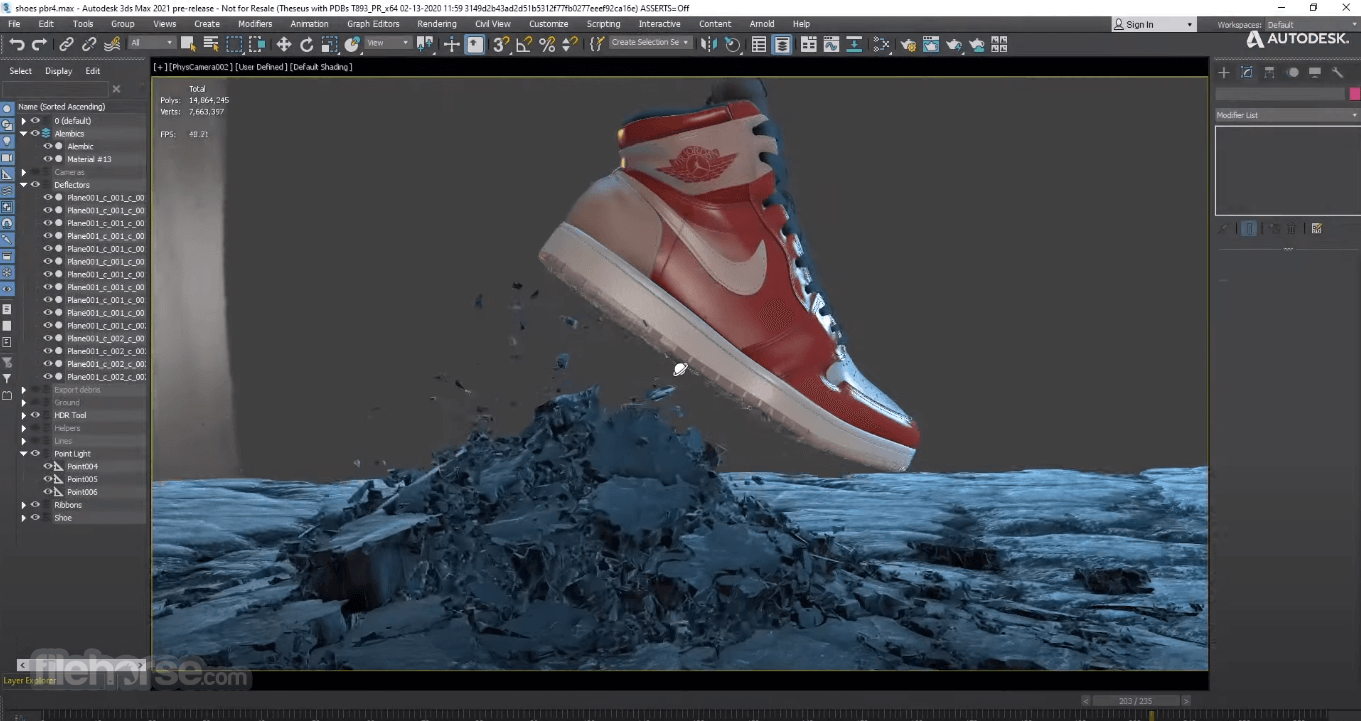The height and width of the screenshot is (721, 1361).
Task: Click the pink color swatch in the right panel
Action: pyautogui.click(x=1354, y=93)
